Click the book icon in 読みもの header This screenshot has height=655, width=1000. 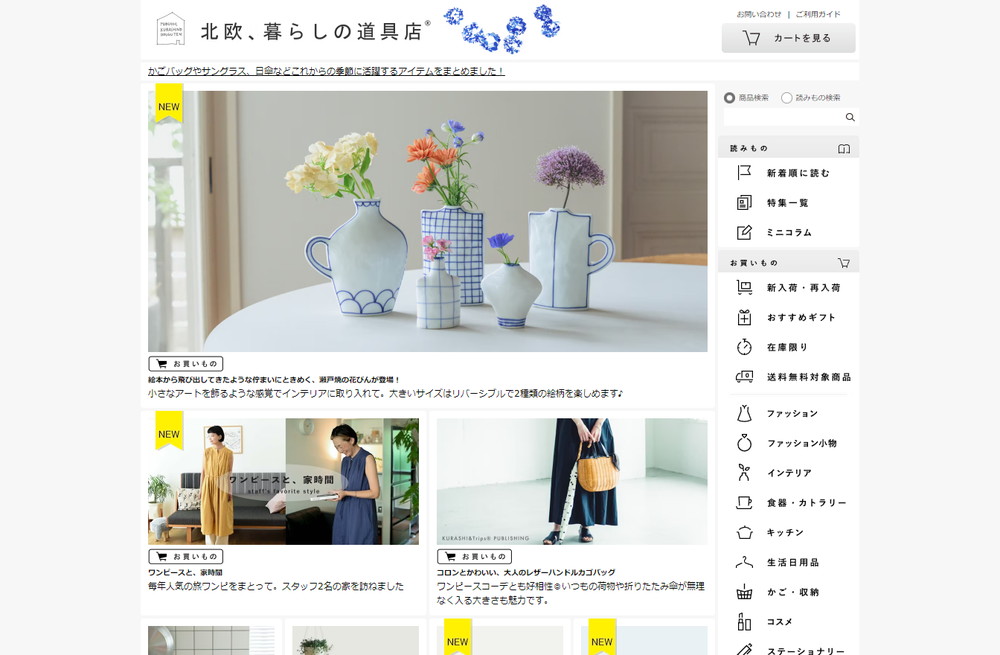pyautogui.click(x=844, y=149)
